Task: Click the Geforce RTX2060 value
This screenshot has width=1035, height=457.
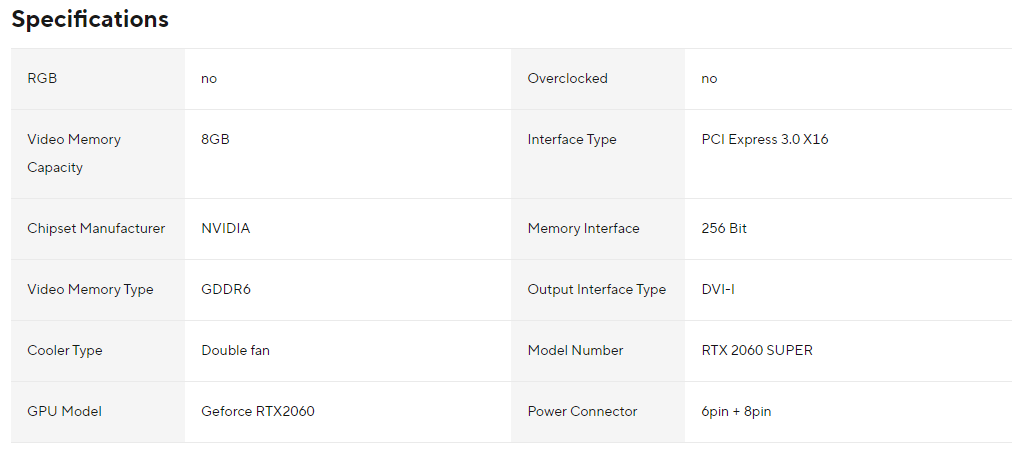Action: [x=258, y=412]
